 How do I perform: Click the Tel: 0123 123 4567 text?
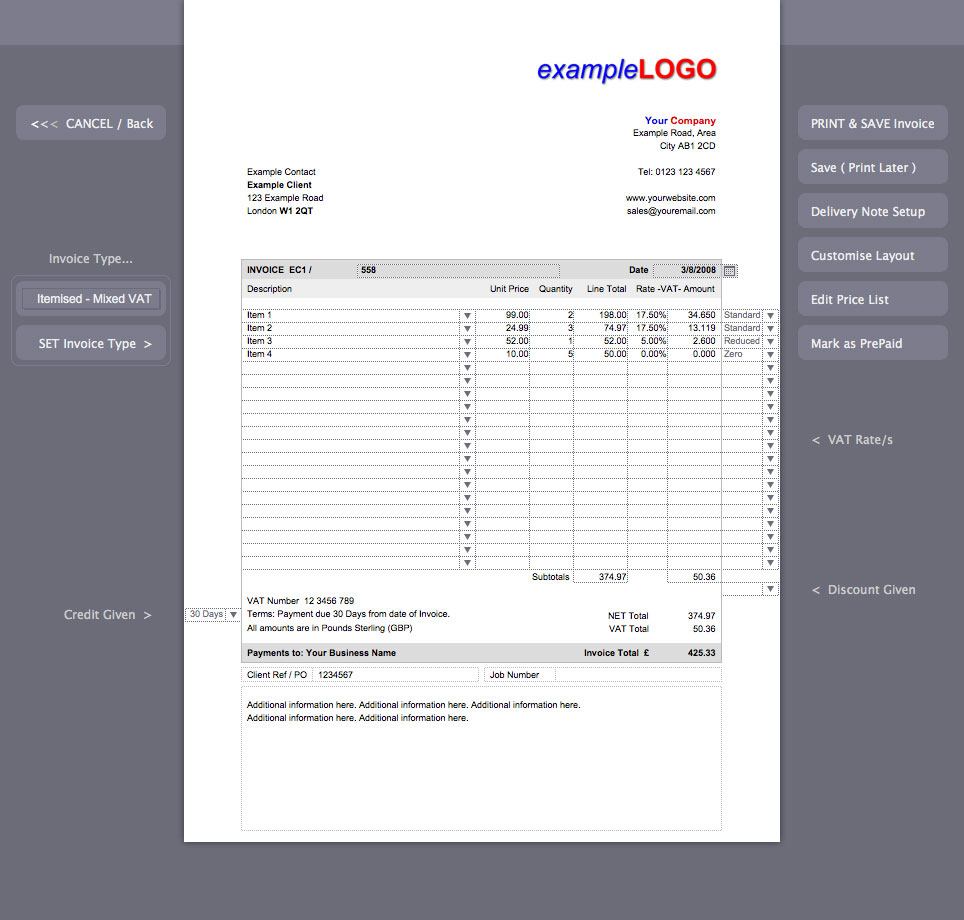[676, 172]
